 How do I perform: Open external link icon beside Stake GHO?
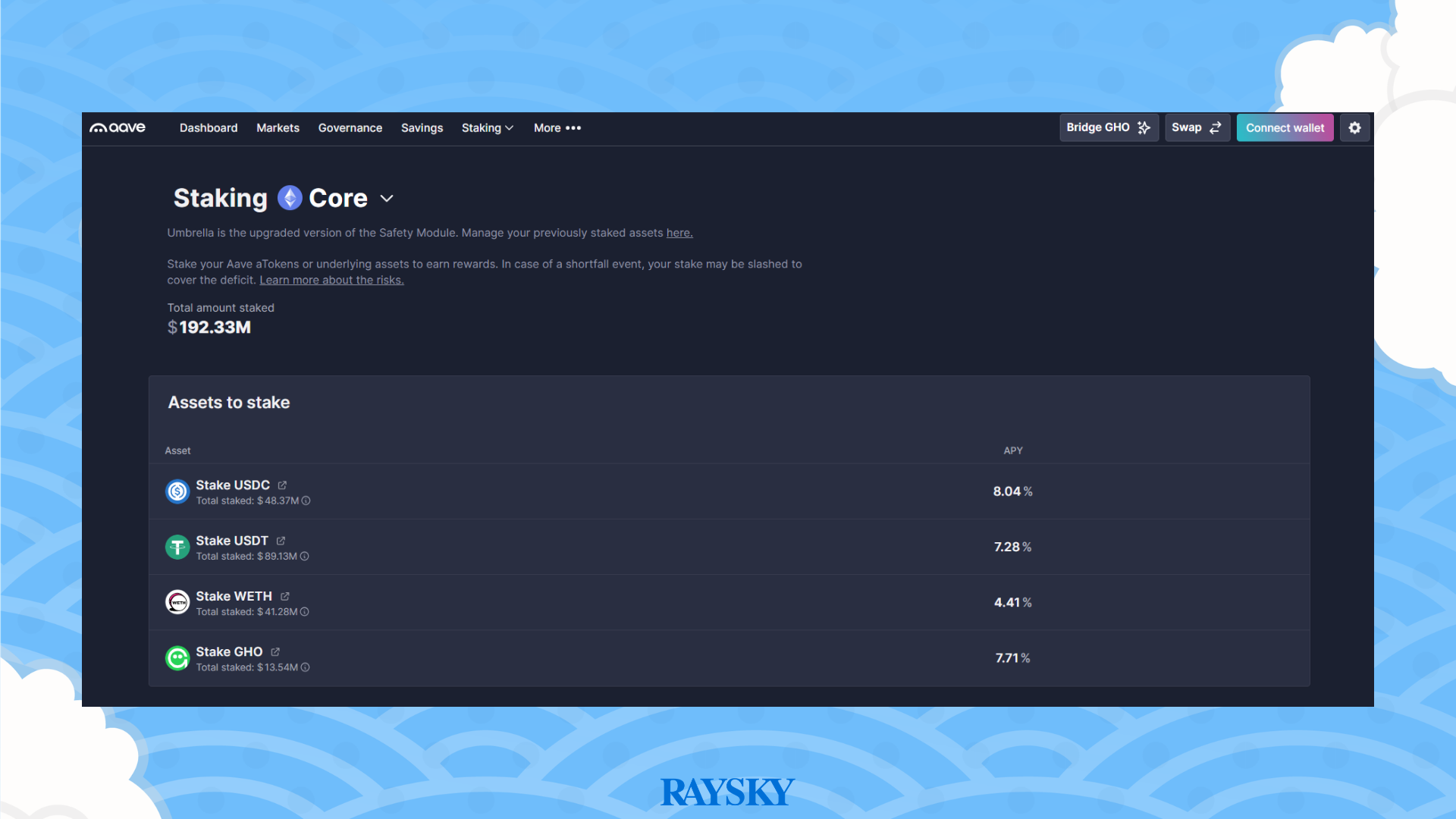[x=275, y=651]
